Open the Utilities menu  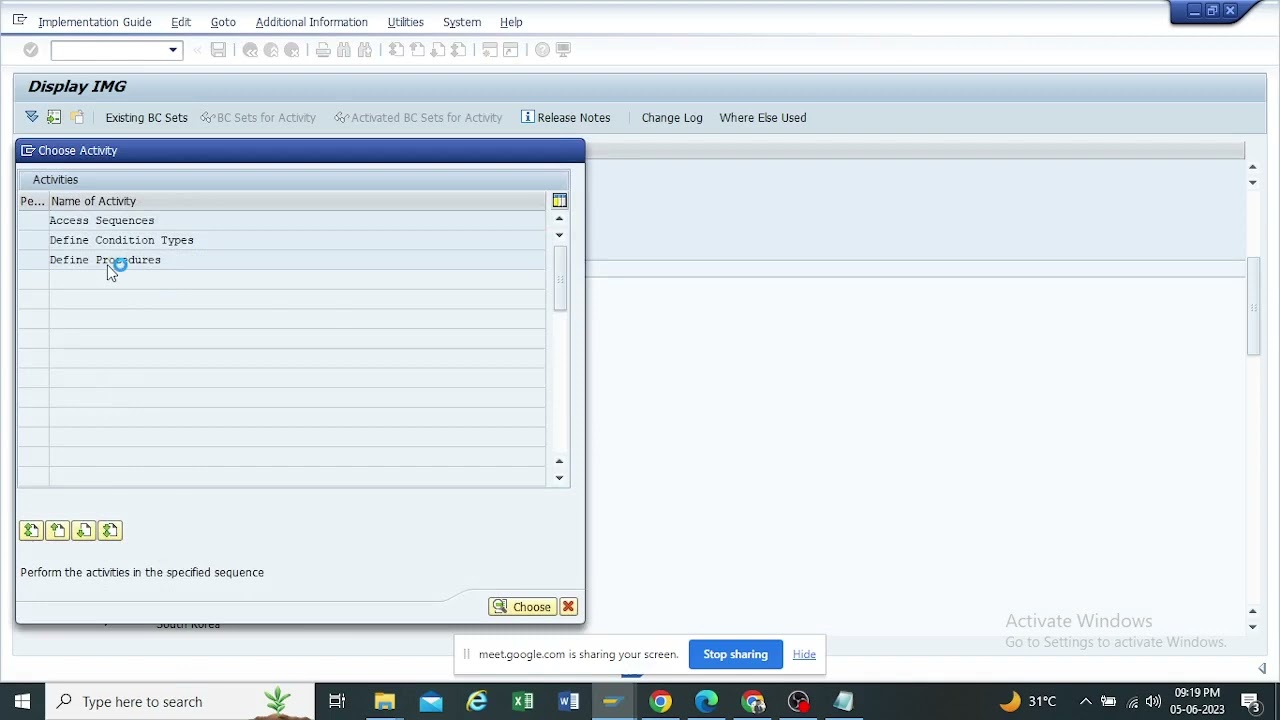coord(406,22)
